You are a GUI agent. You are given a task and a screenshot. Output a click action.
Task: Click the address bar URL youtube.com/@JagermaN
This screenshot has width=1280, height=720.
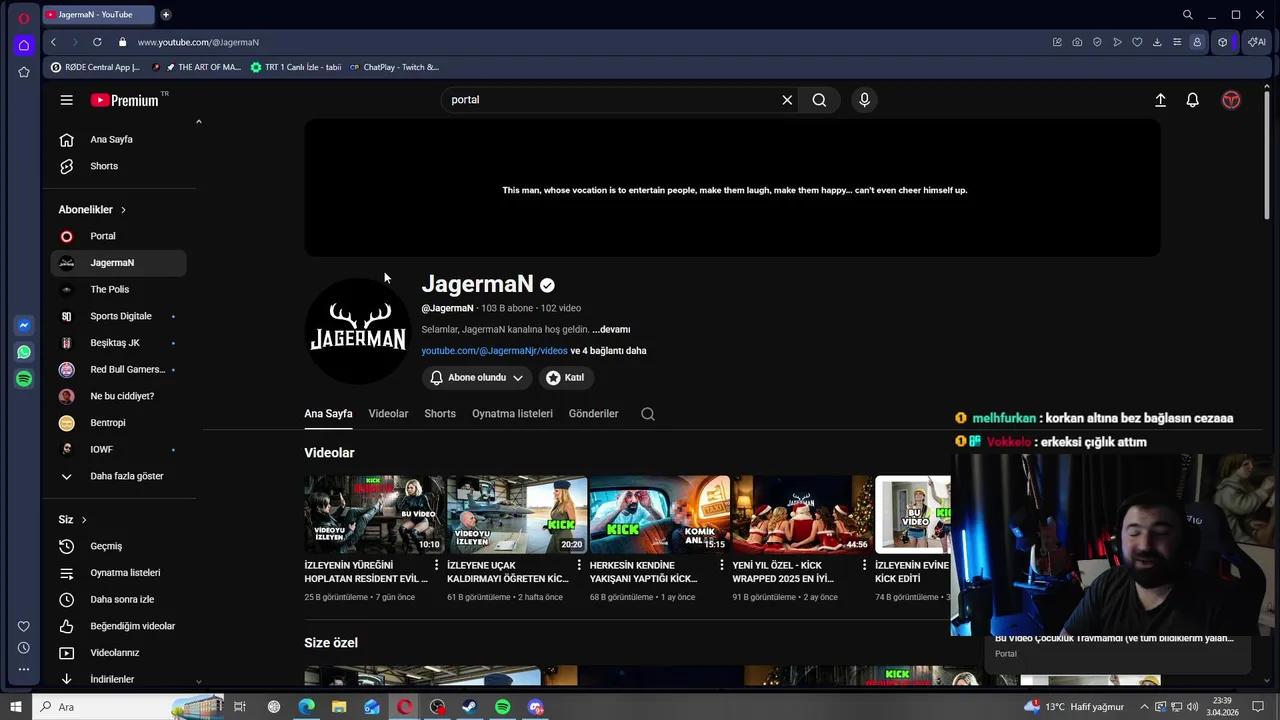(198, 42)
